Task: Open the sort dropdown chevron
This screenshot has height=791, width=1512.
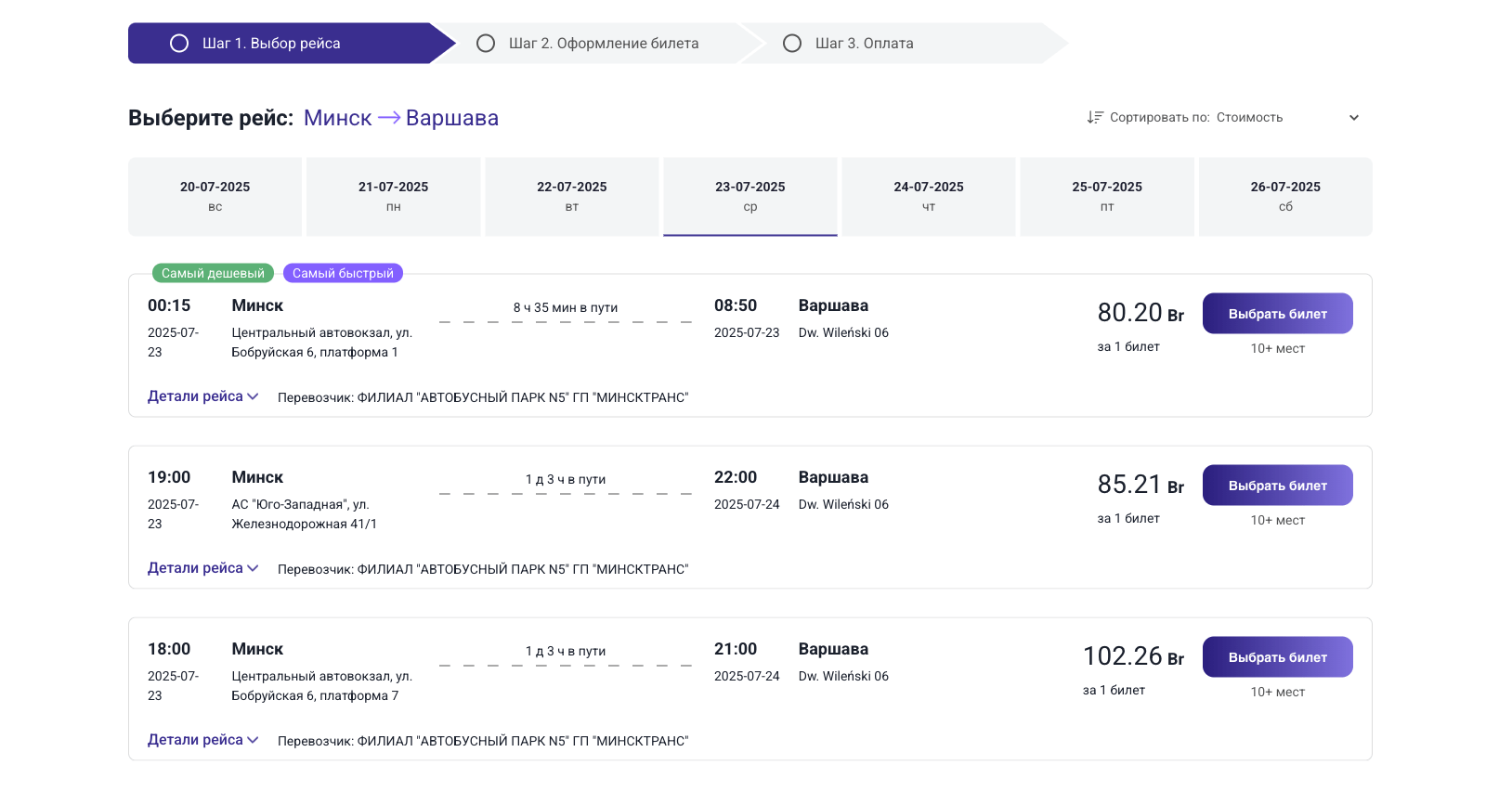Action: coord(1353,118)
